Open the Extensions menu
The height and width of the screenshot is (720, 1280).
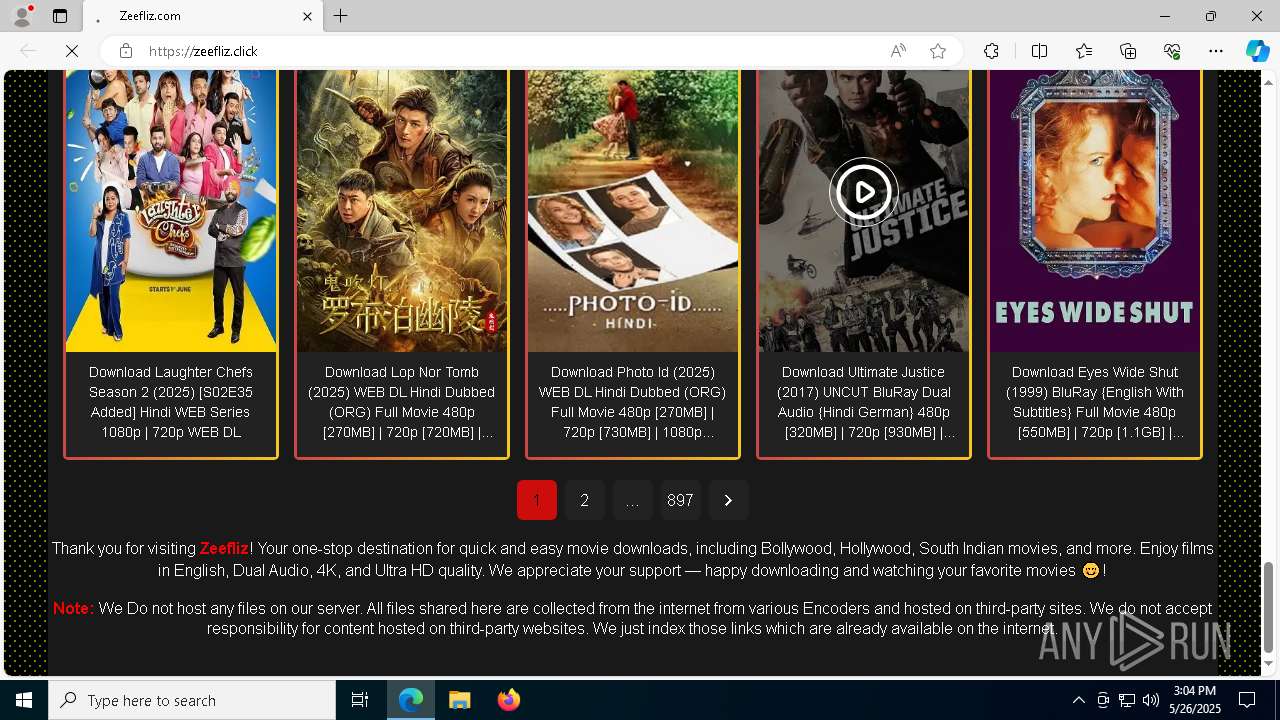[991, 51]
